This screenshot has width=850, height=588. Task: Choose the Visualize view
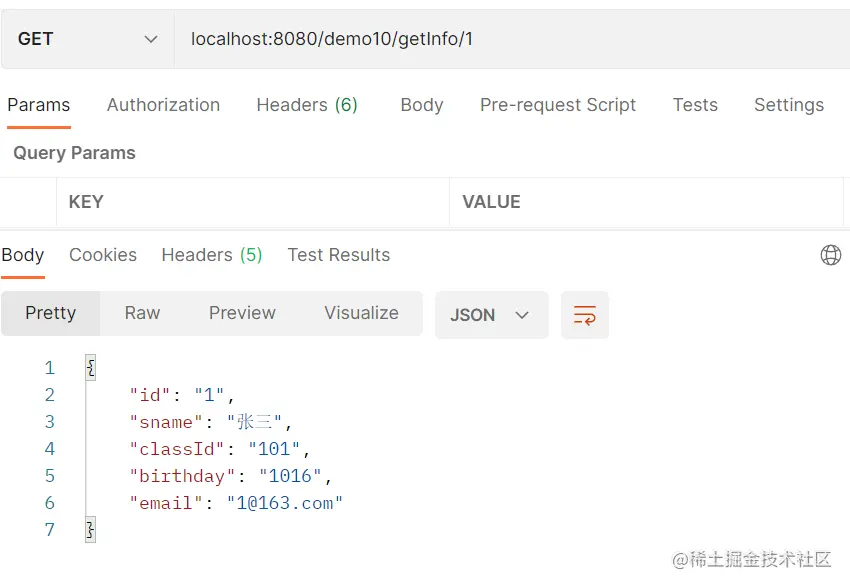(361, 313)
